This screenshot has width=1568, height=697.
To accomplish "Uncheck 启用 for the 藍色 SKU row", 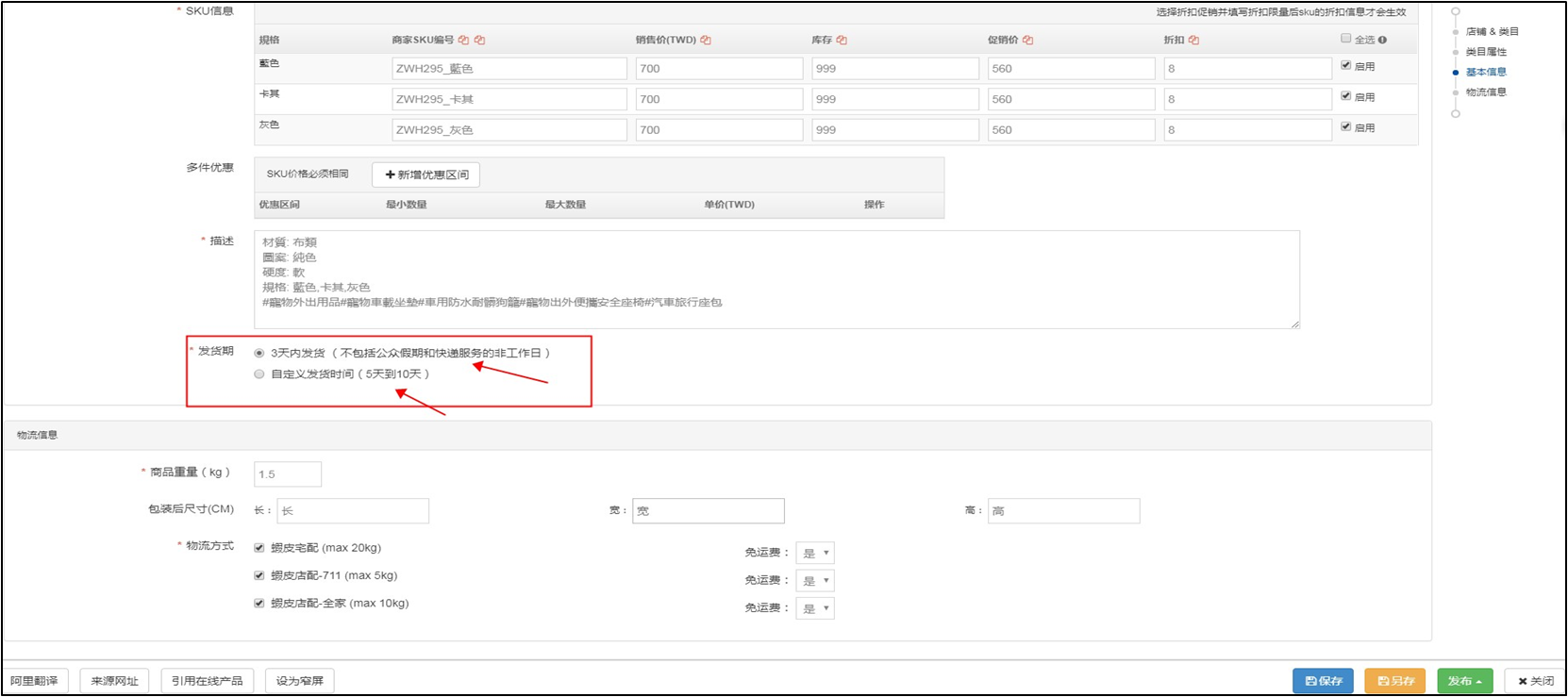I will [x=1345, y=66].
